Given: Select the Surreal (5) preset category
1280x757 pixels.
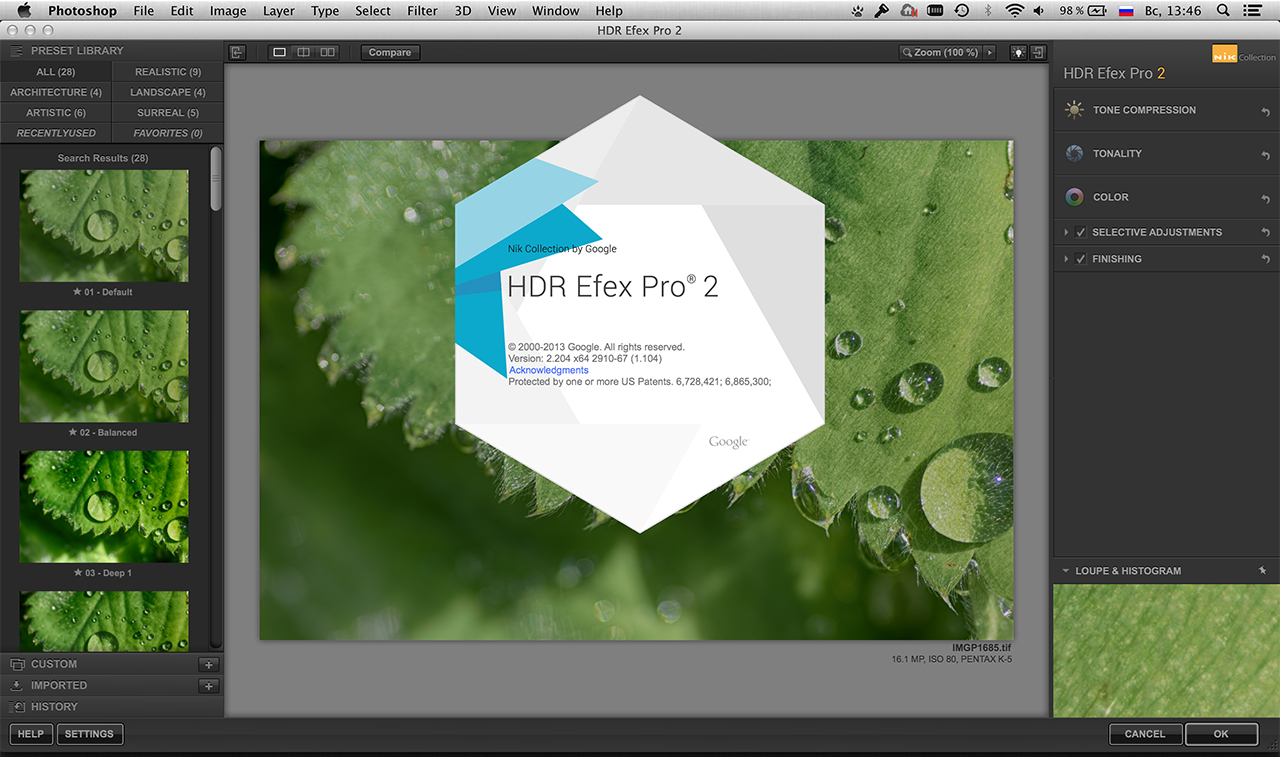Looking at the screenshot, I should (x=168, y=113).
